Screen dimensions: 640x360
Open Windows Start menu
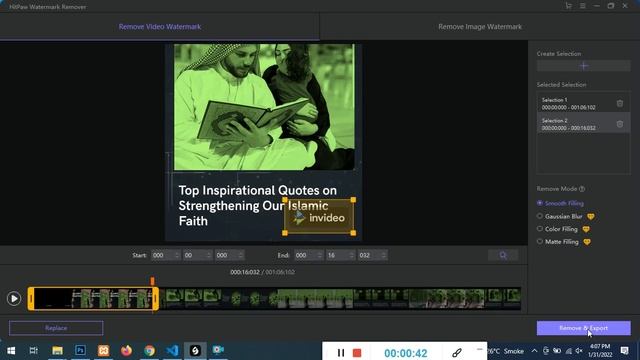point(11,351)
